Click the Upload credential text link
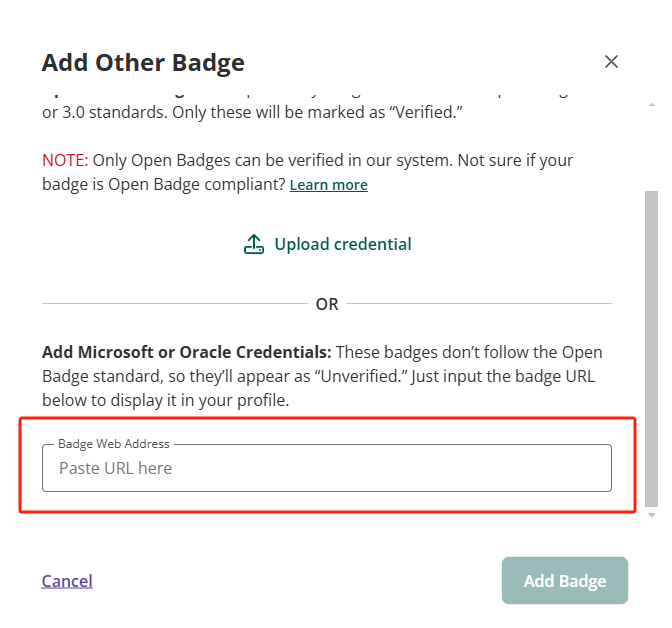The image size is (672, 628). point(342,244)
